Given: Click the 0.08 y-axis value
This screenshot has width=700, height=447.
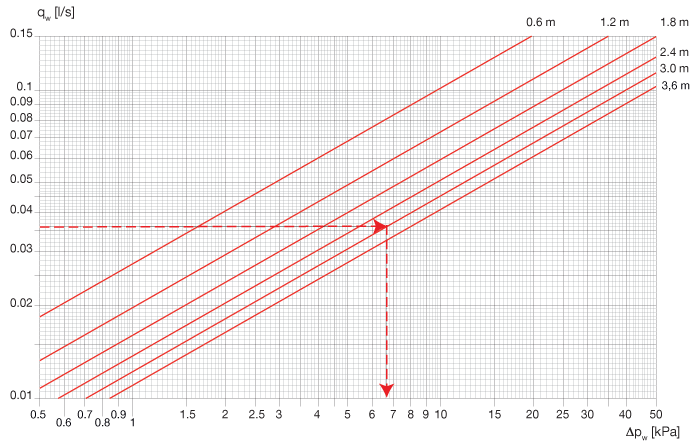Looking at the screenshot, I should point(21,118).
